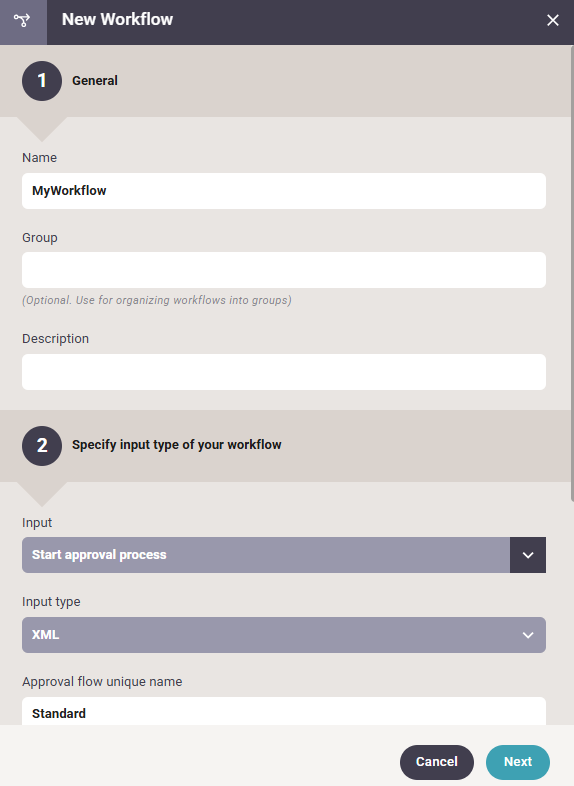The width and height of the screenshot is (574, 786).
Task: Click the vertical scrollbar of the form
Action: point(572,274)
